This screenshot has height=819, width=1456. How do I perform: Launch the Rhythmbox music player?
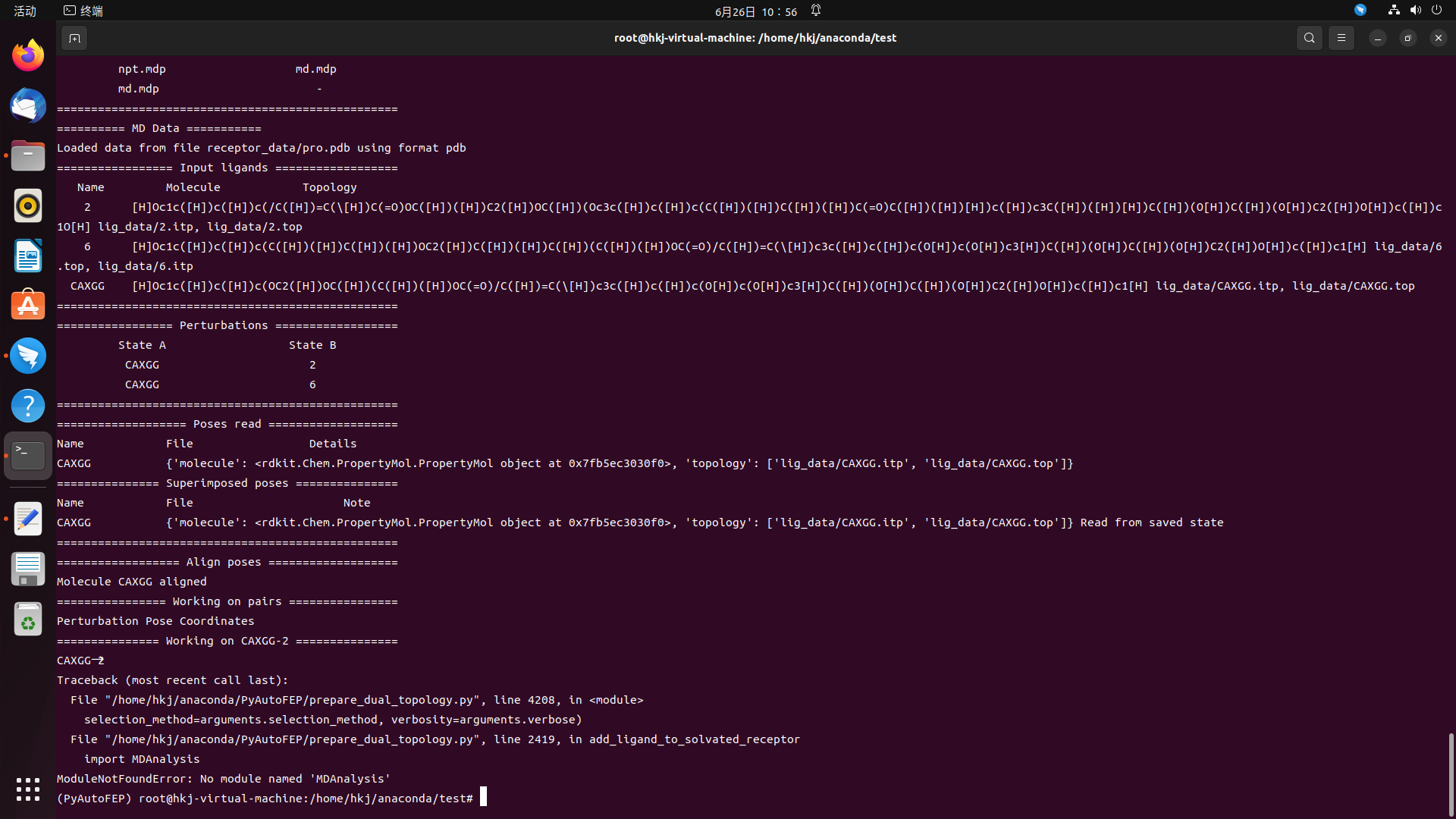(x=27, y=205)
